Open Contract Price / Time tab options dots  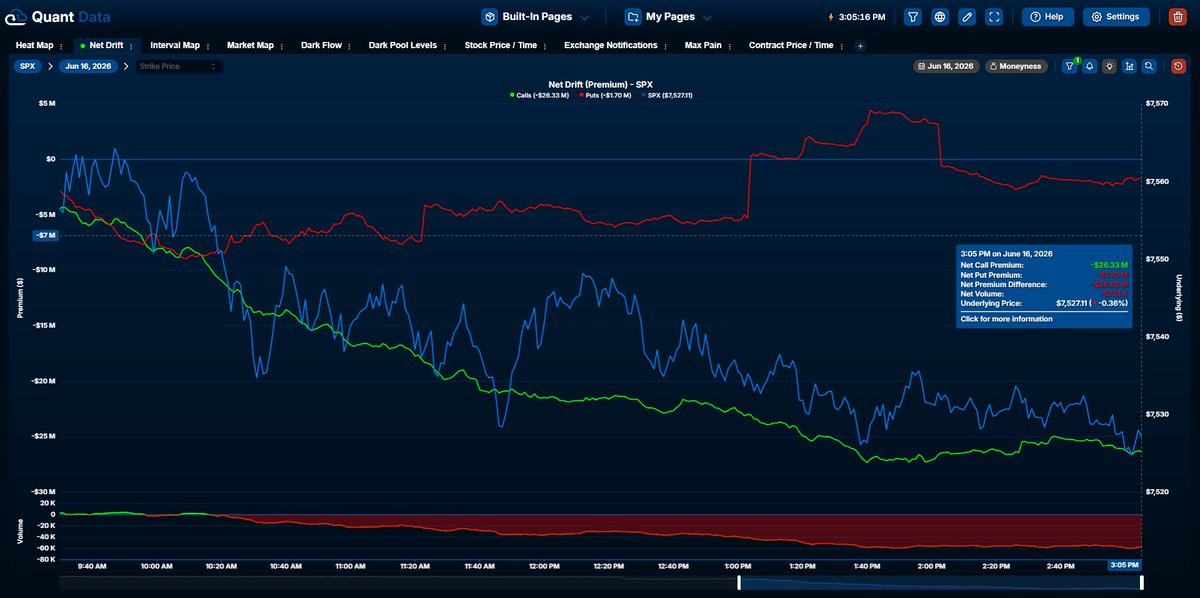(843, 45)
